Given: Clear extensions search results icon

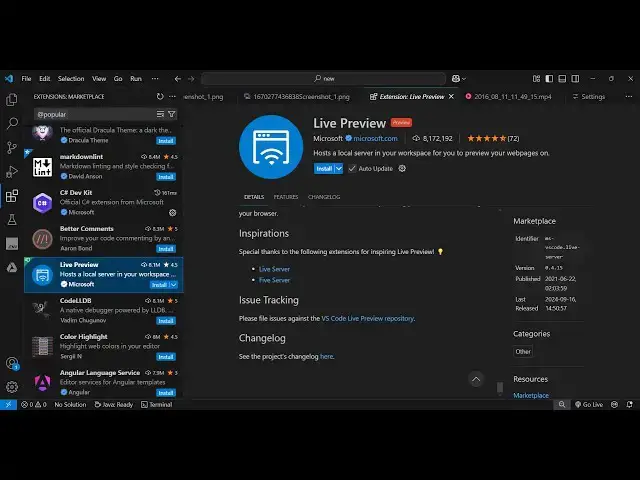Looking at the screenshot, I should (x=160, y=114).
